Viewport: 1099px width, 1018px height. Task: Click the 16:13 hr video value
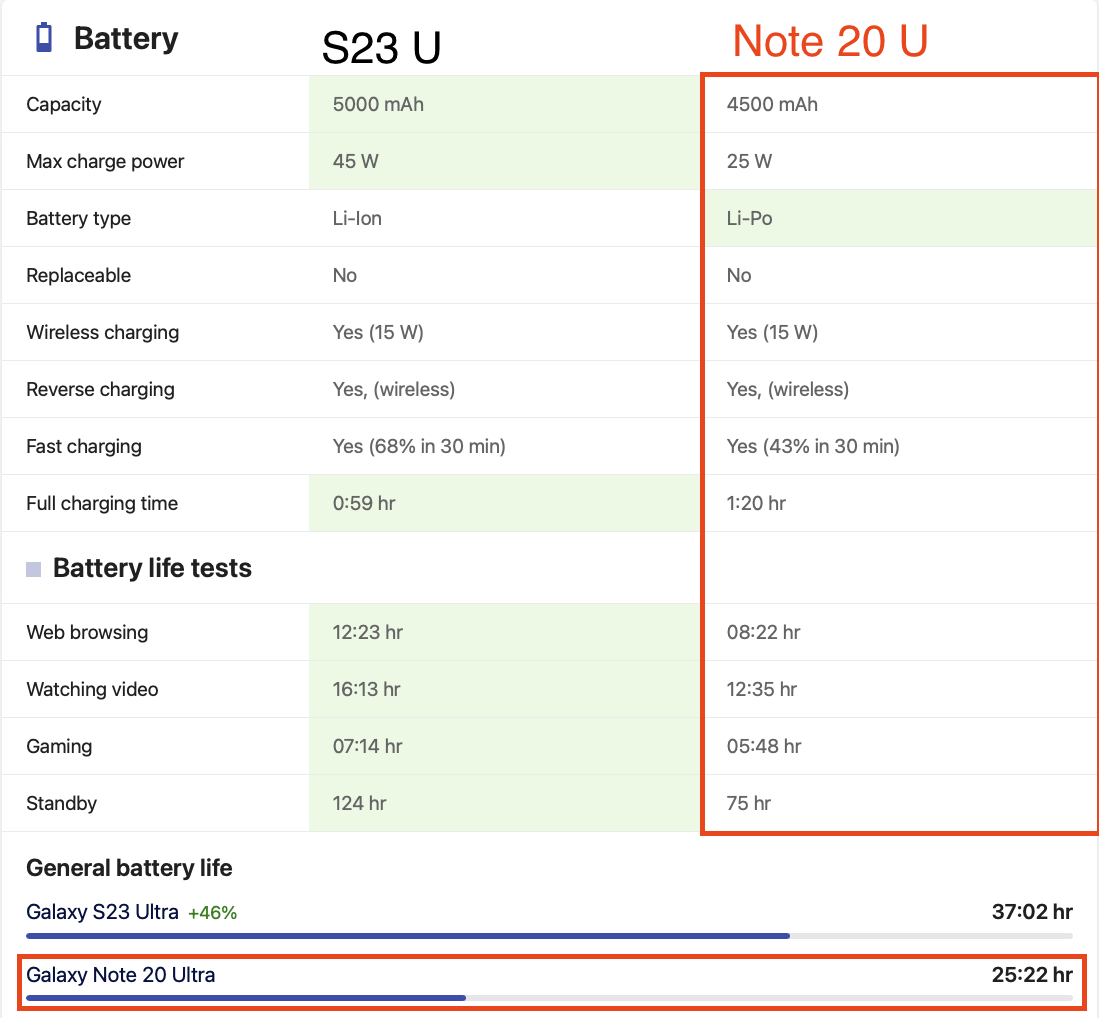(366, 689)
